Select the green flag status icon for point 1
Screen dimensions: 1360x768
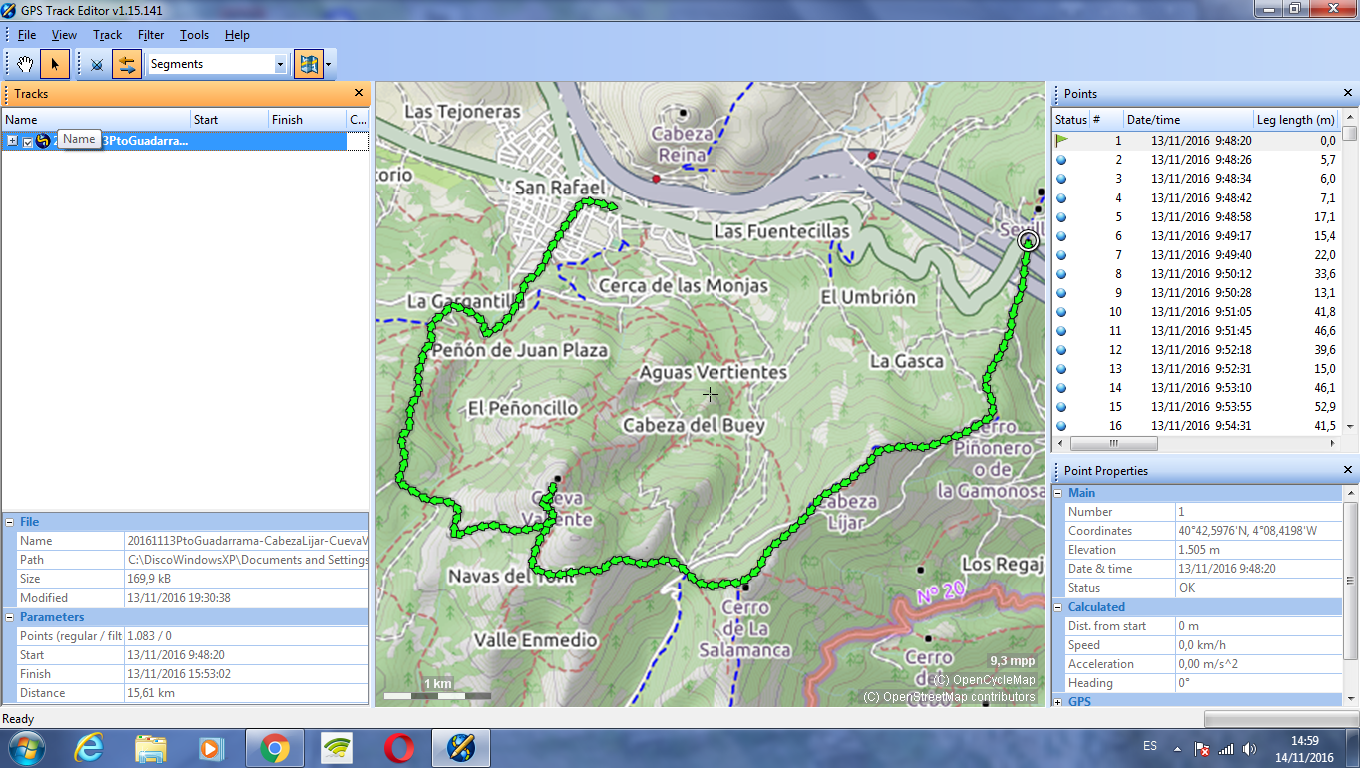(1060, 141)
